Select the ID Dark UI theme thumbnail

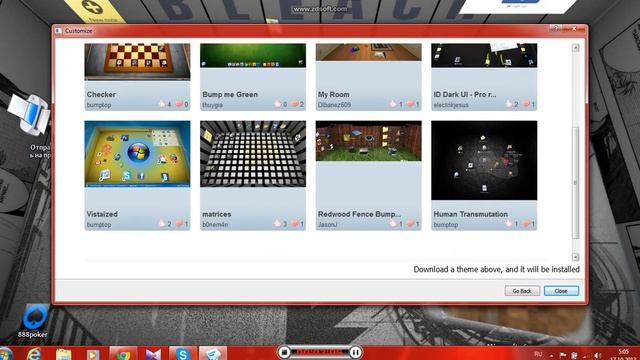(x=484, y=56)
